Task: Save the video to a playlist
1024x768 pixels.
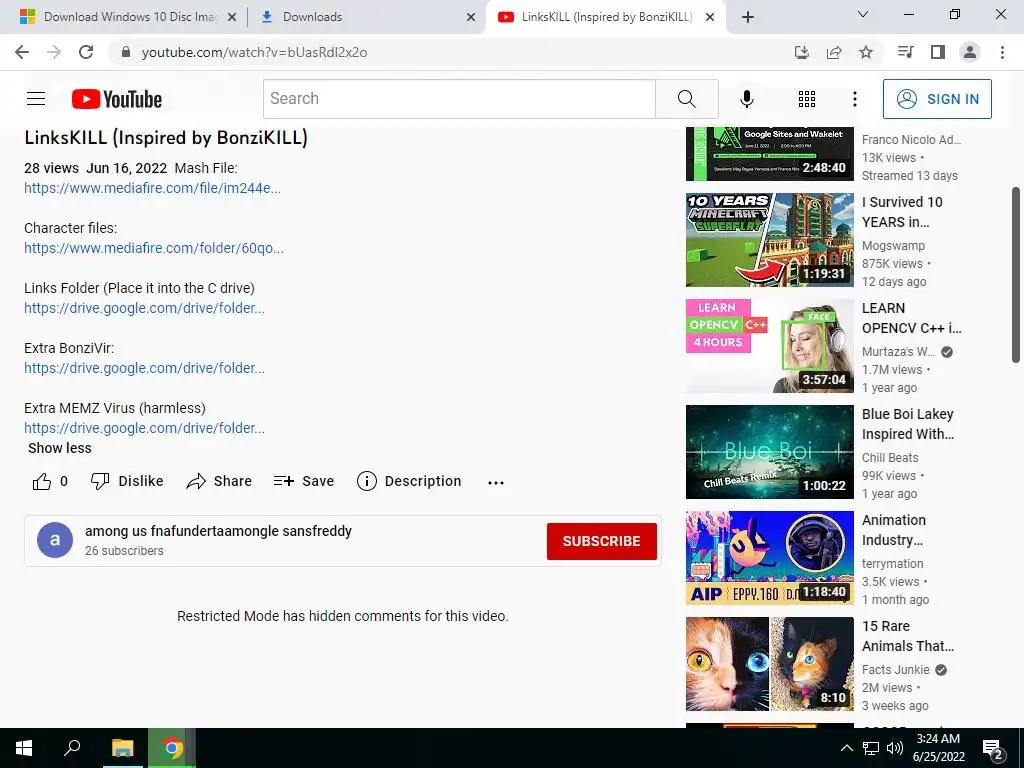Action: (x=304, y=481)
